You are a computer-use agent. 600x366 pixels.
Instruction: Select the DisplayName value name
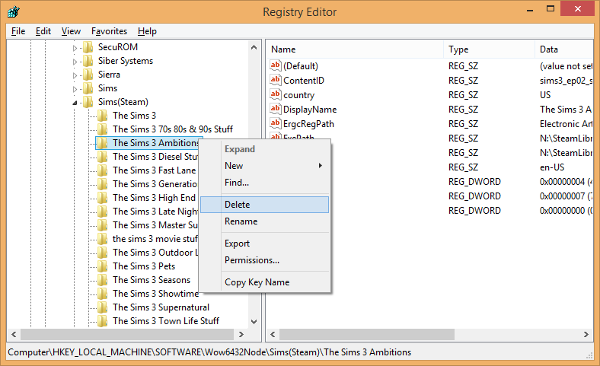pos(310,109)
